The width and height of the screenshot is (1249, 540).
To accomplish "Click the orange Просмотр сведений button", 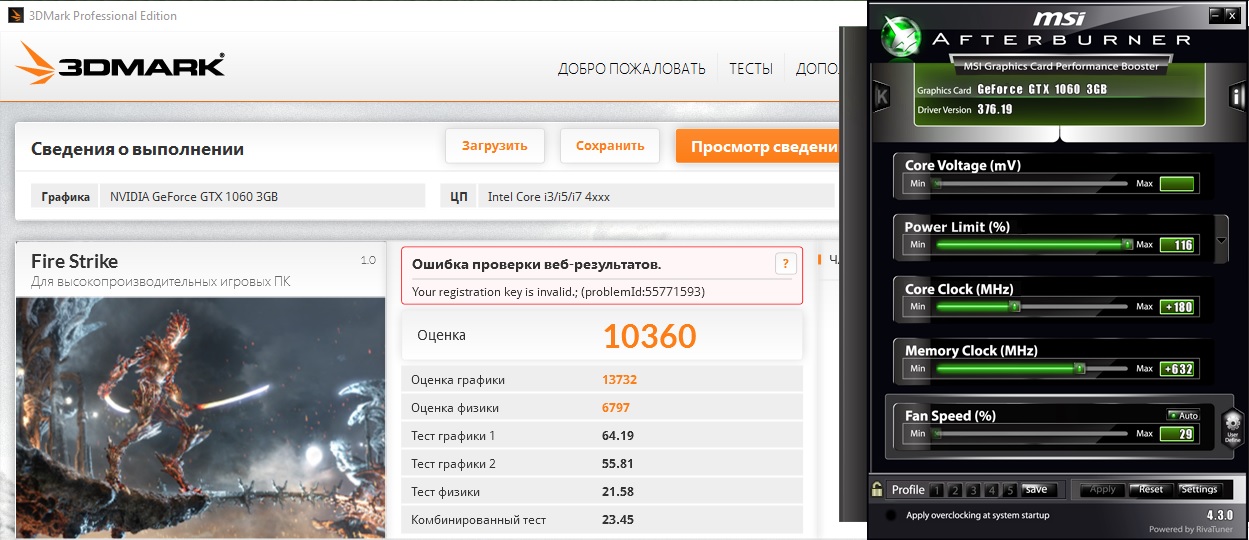I will coord(757,146).
